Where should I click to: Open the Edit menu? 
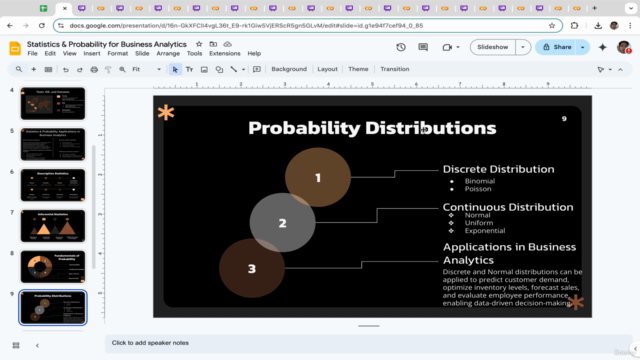click(50, 53)
